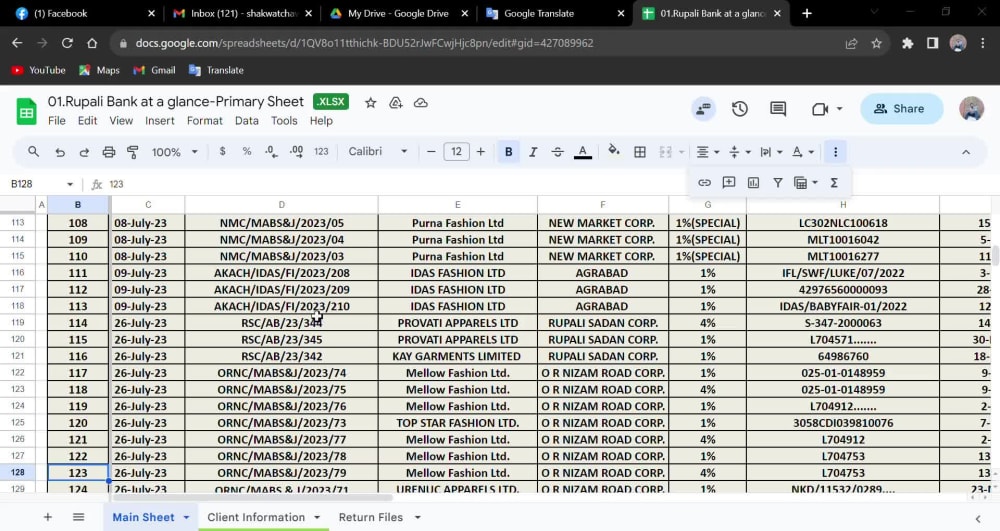Image resolution: width=1000 pixels, height=531 pixels.
Task: Insert a link from overflow toolbar
Action: tap(704, 183)
